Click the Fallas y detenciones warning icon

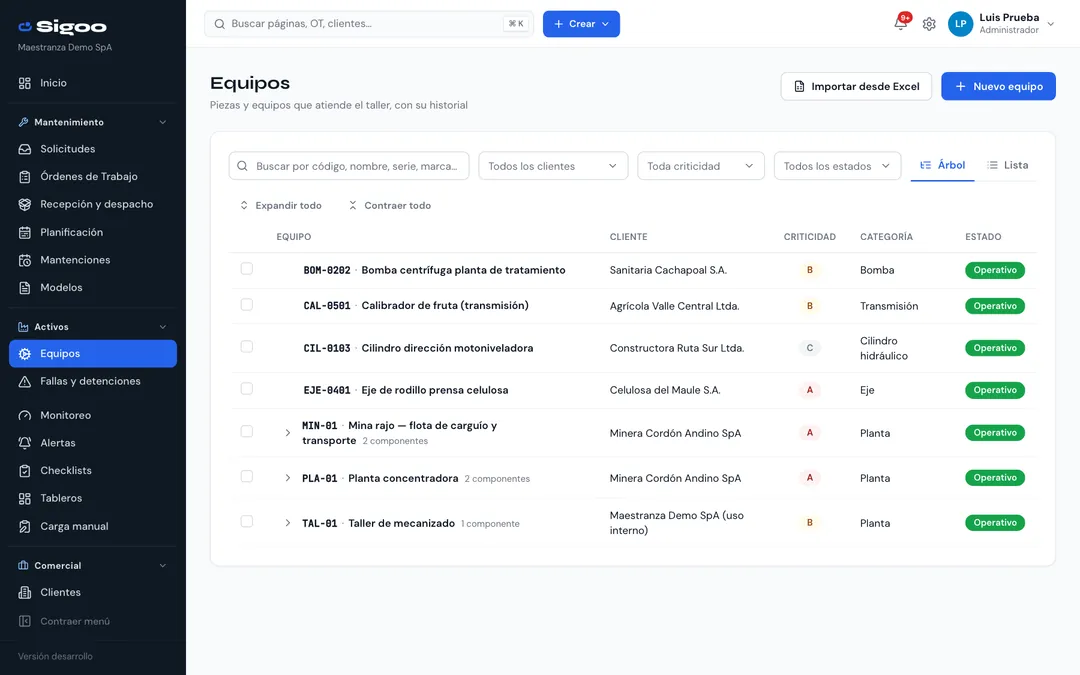[25, 382]
